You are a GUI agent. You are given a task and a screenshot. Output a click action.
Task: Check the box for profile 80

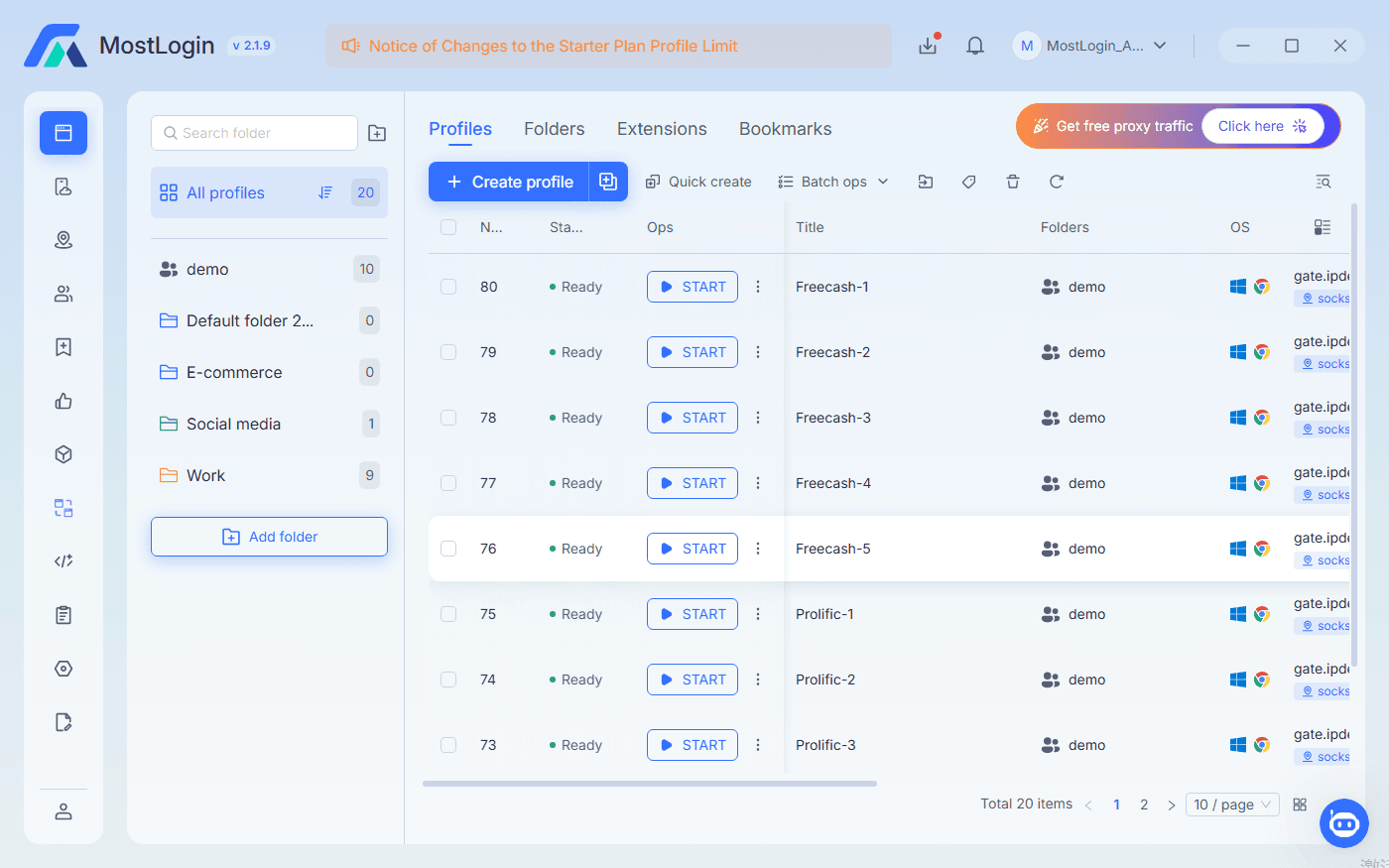(x=448, y=287)
